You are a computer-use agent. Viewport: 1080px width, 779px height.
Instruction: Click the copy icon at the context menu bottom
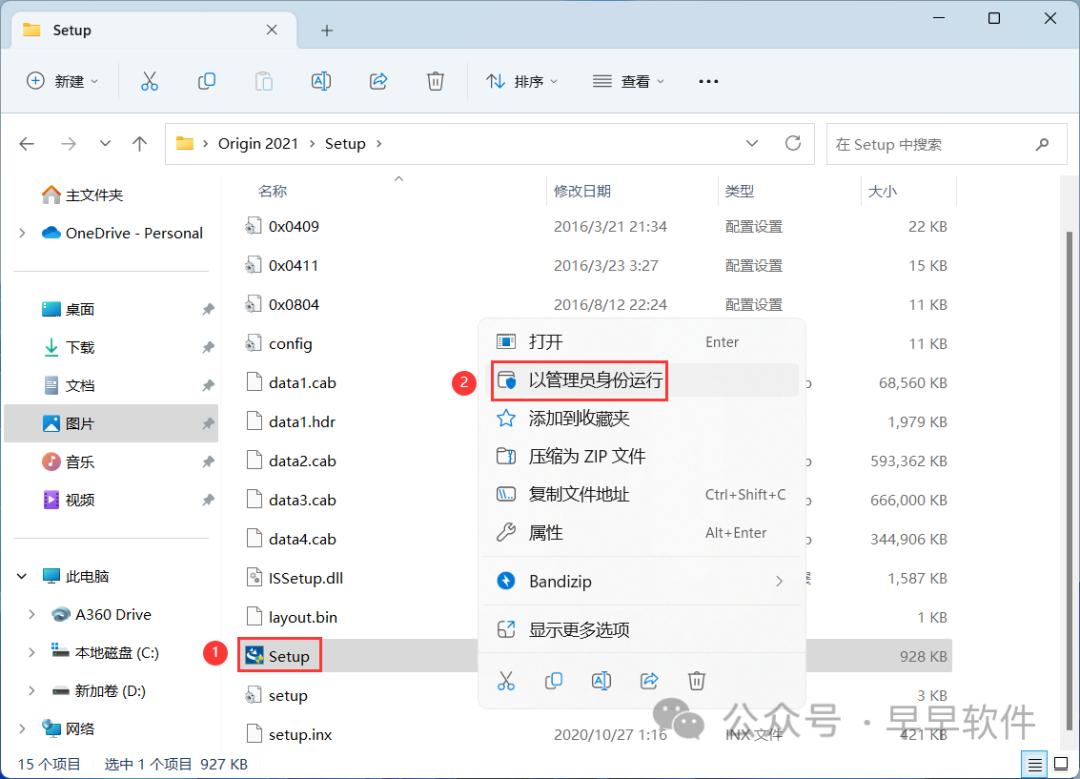(x=553, y=680)
